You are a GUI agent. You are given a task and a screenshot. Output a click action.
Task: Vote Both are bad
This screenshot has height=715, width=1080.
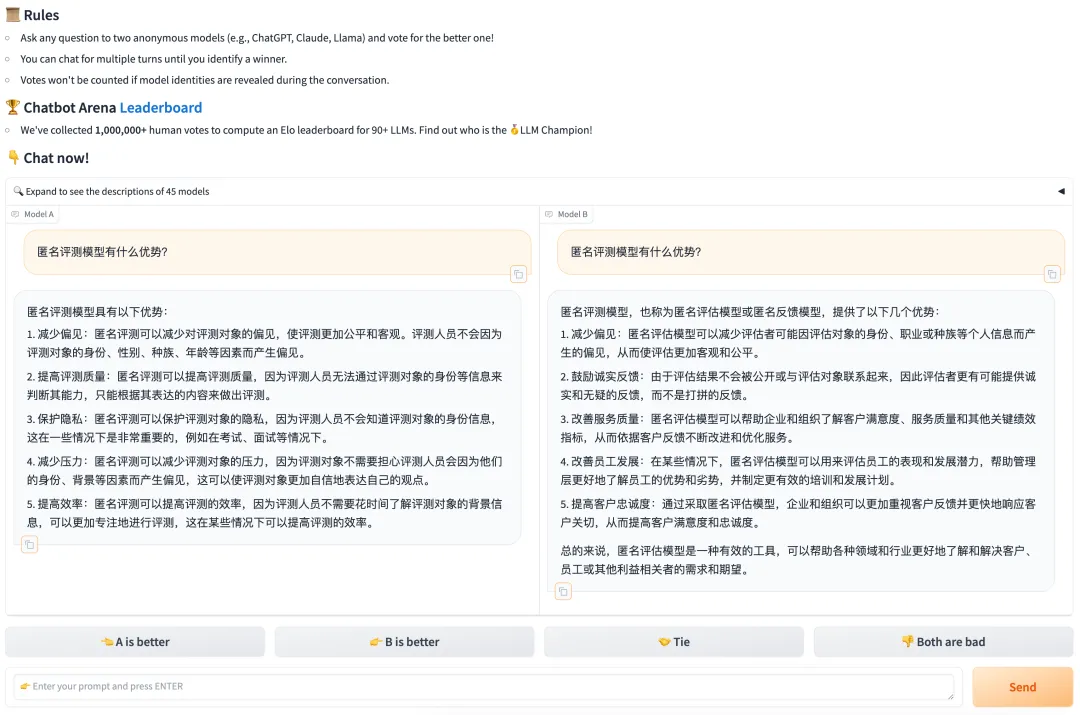pos(943,642)
